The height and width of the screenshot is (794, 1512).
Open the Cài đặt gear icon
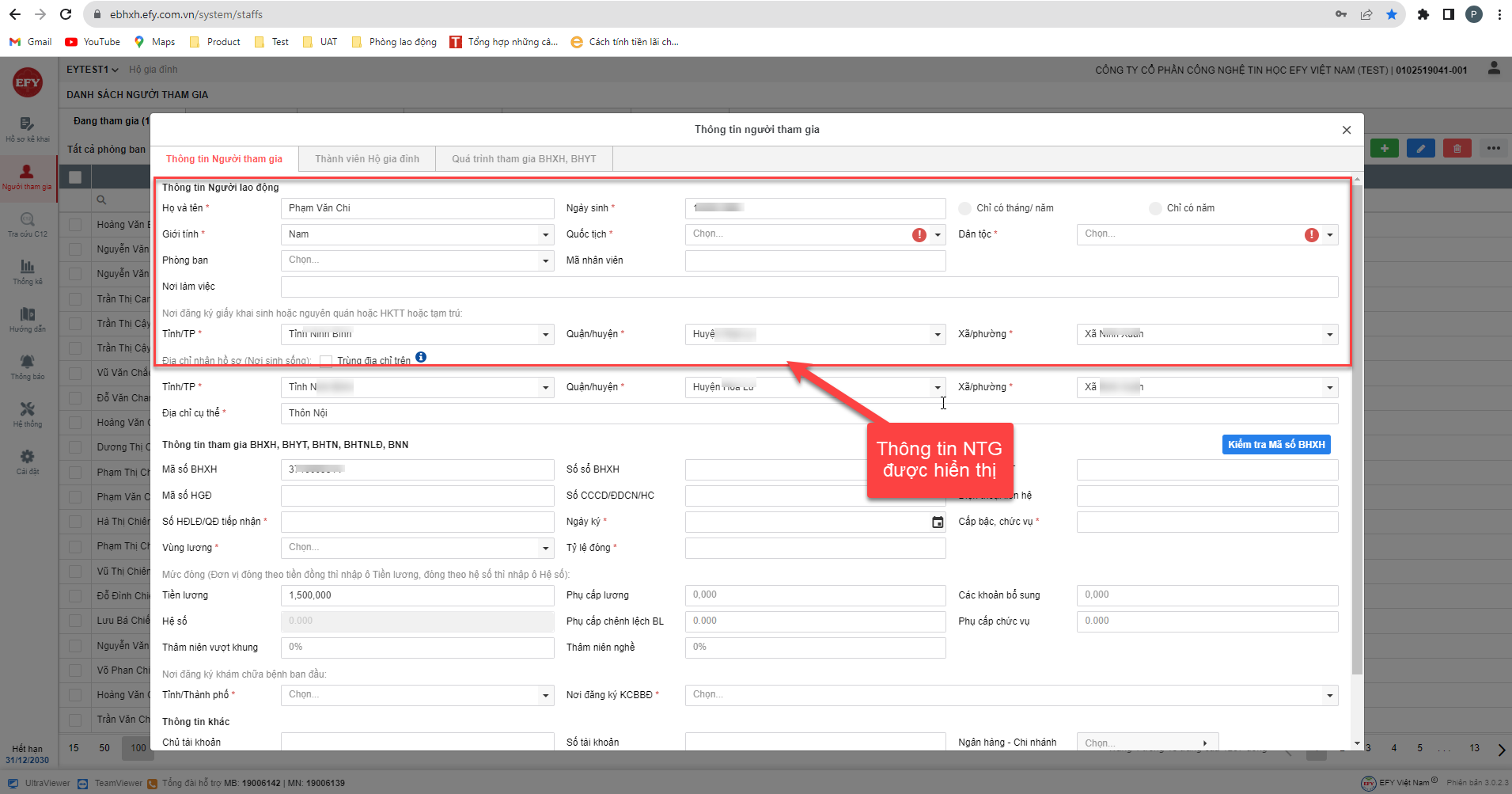click(28, 462)
